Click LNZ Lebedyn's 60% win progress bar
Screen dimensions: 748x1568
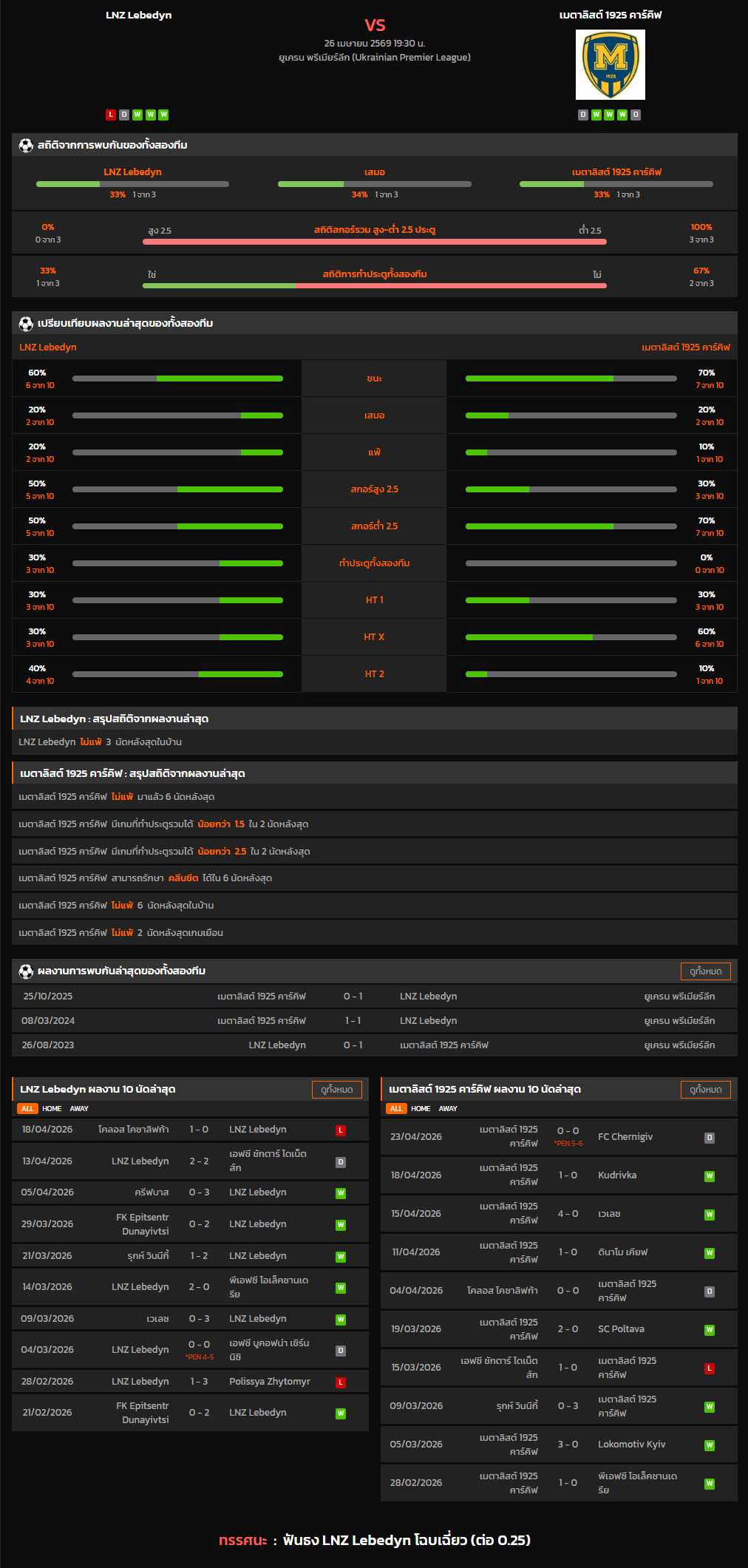pos(177,379)
